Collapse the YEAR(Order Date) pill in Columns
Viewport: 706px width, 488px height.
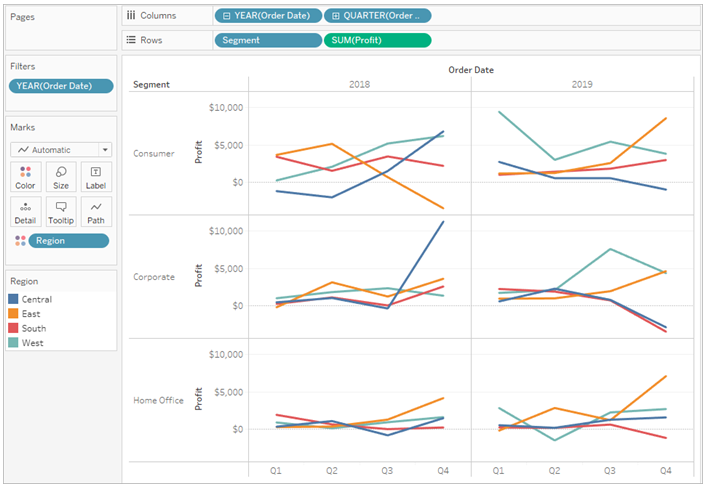point(226,16)
